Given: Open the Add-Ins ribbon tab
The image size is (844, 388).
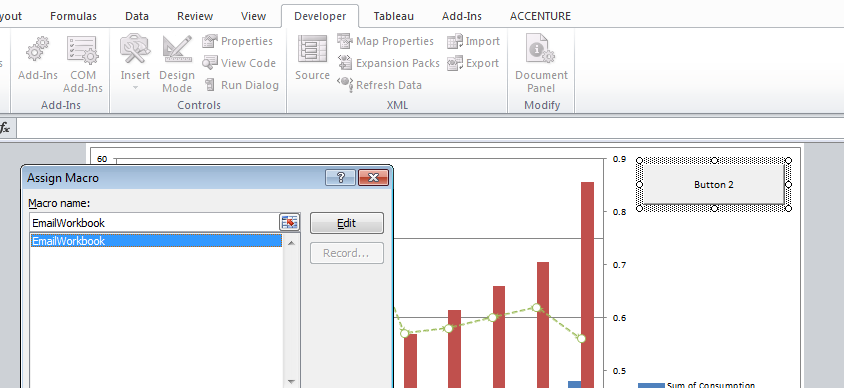Looking at the screenshot, I should 462,16.
